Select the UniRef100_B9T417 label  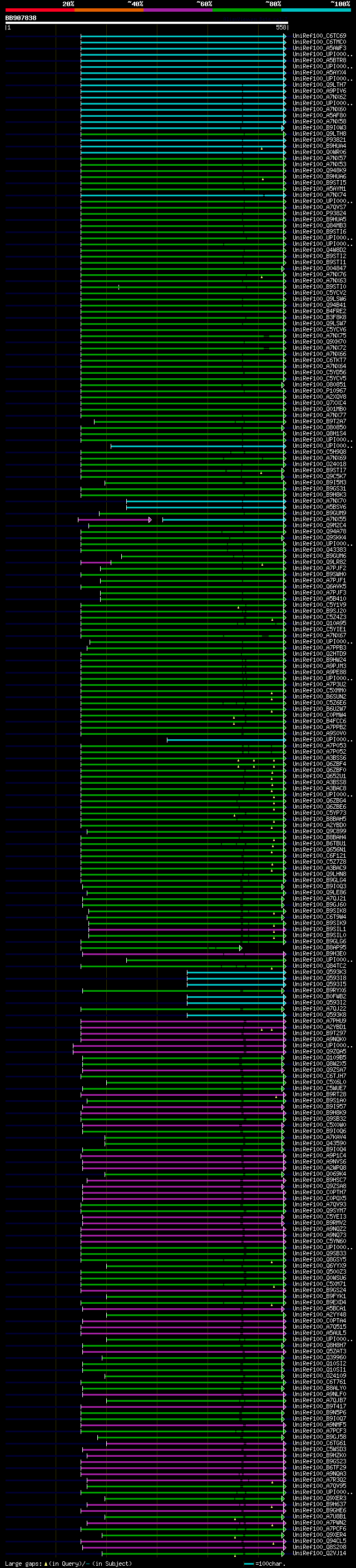pyautogui.click(x=319, y=1406)
